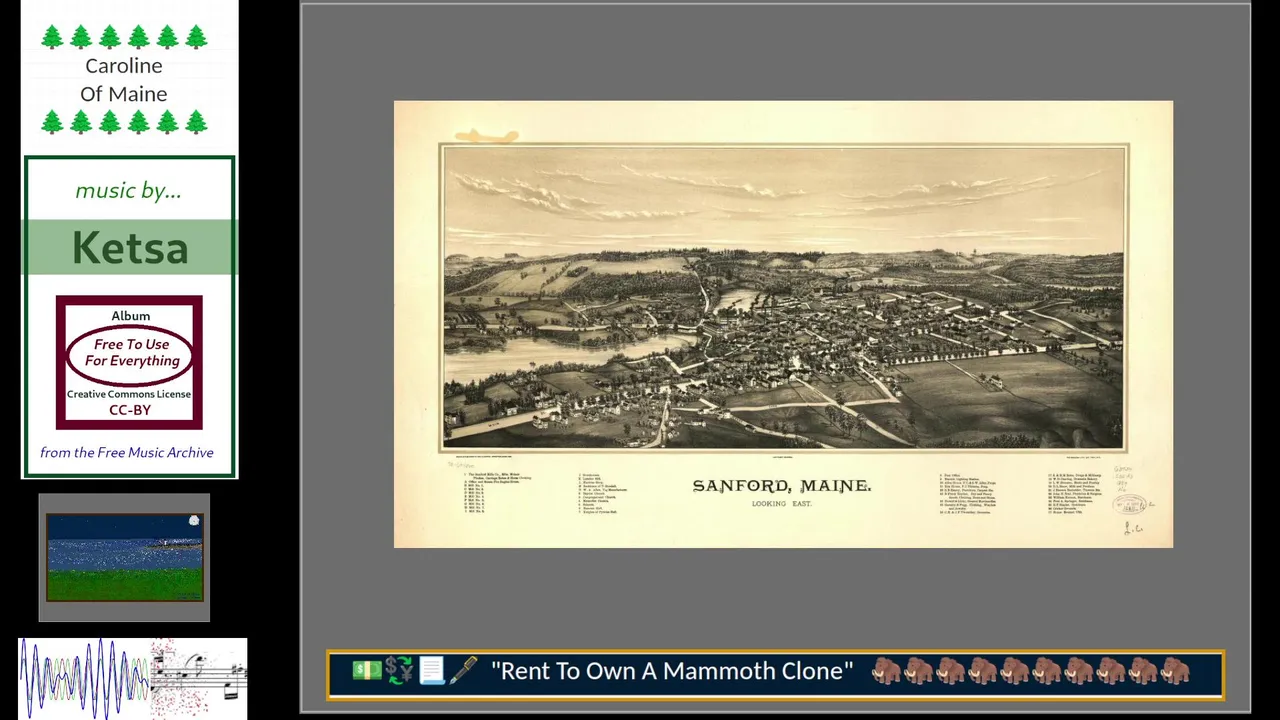Click the fountain pen icon

(x=463, y=670)
